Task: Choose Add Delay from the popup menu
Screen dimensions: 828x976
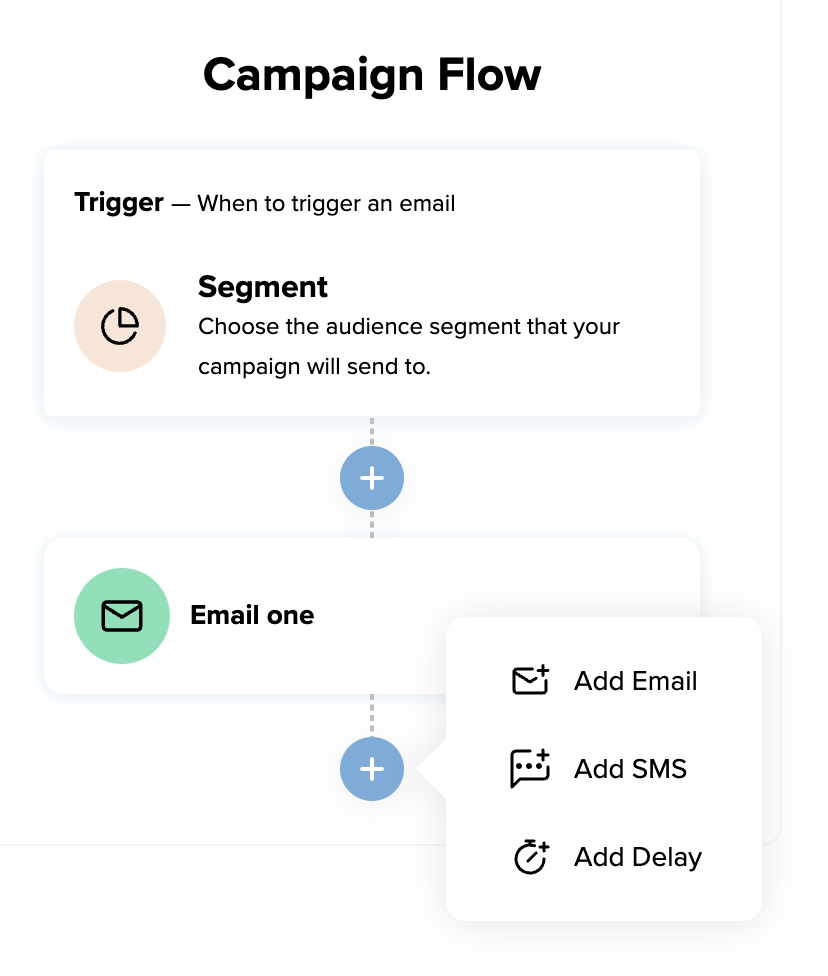Action: (x=637, y=857)
